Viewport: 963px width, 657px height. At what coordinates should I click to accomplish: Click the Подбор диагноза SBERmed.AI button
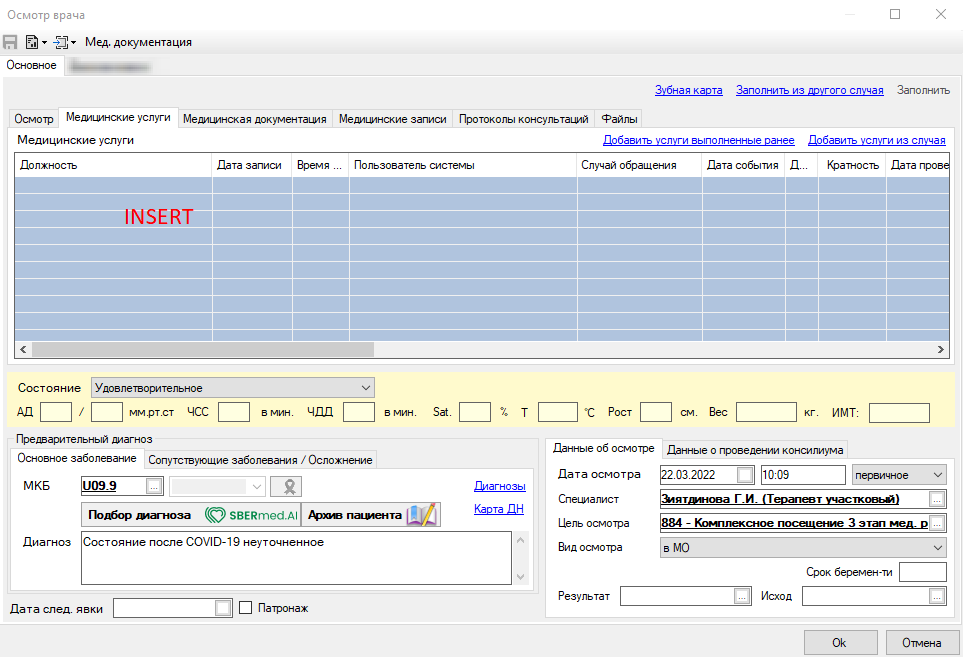point(191,515)
